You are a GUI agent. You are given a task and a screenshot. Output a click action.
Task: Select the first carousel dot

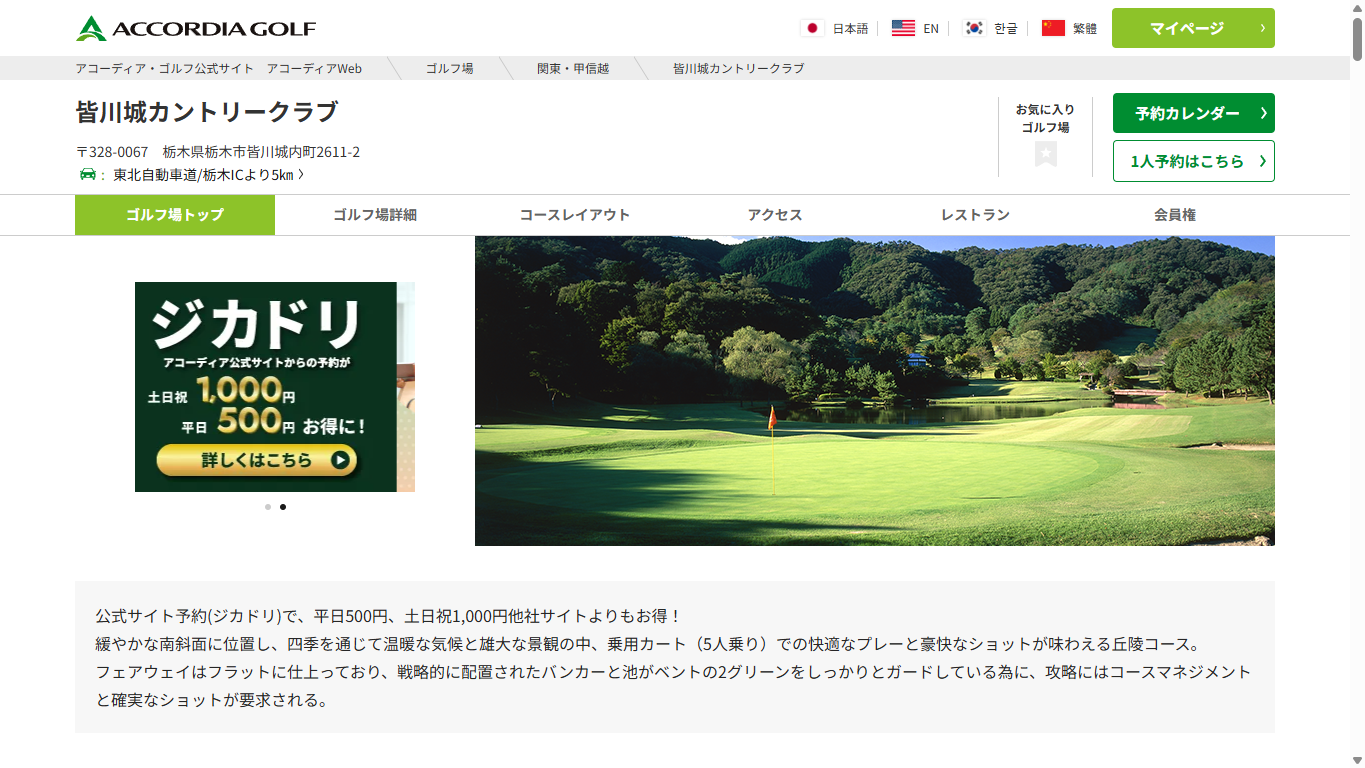coord(268,507)
